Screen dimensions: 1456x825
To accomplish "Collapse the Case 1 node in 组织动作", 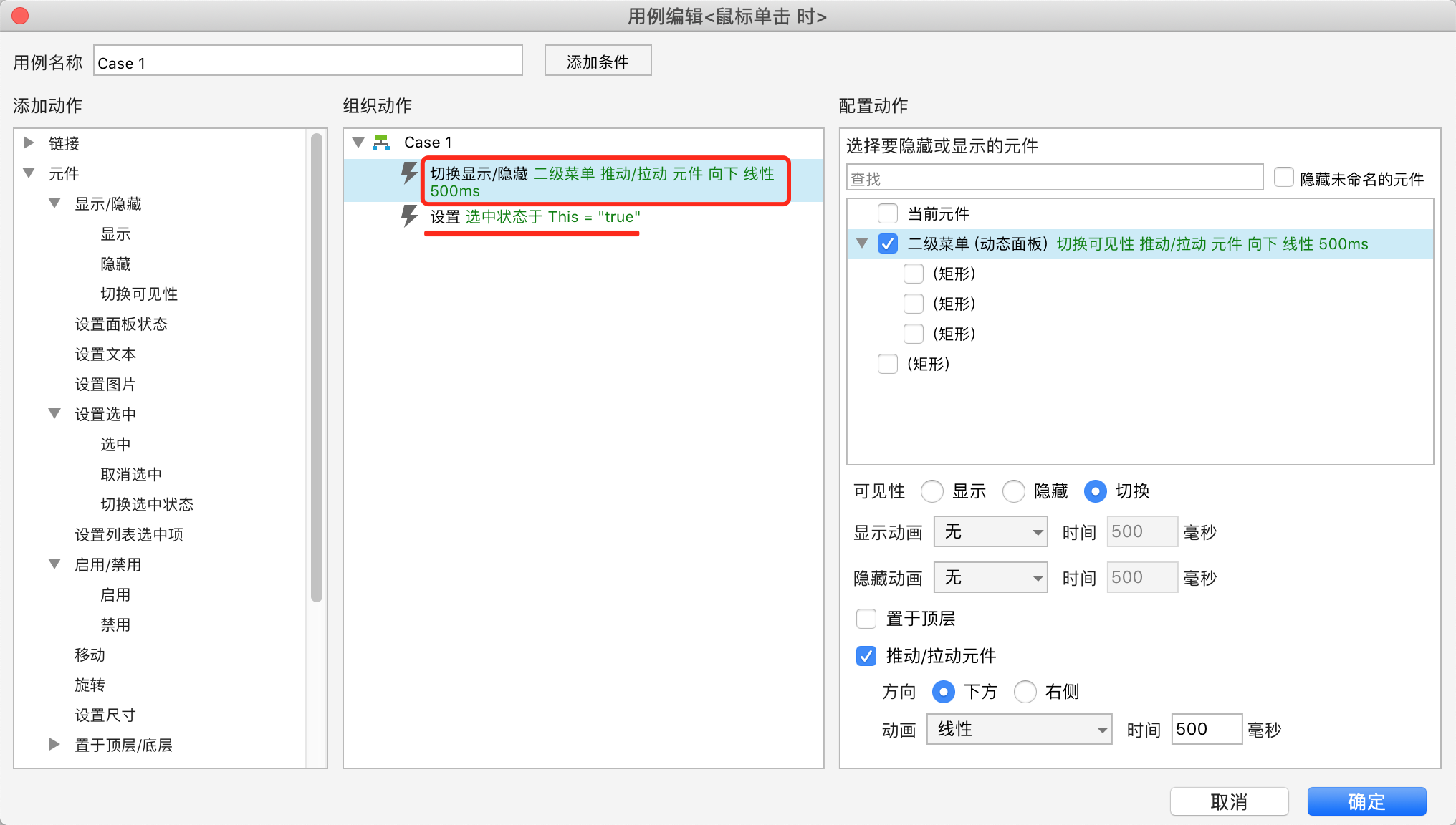I will pos(358,142).
